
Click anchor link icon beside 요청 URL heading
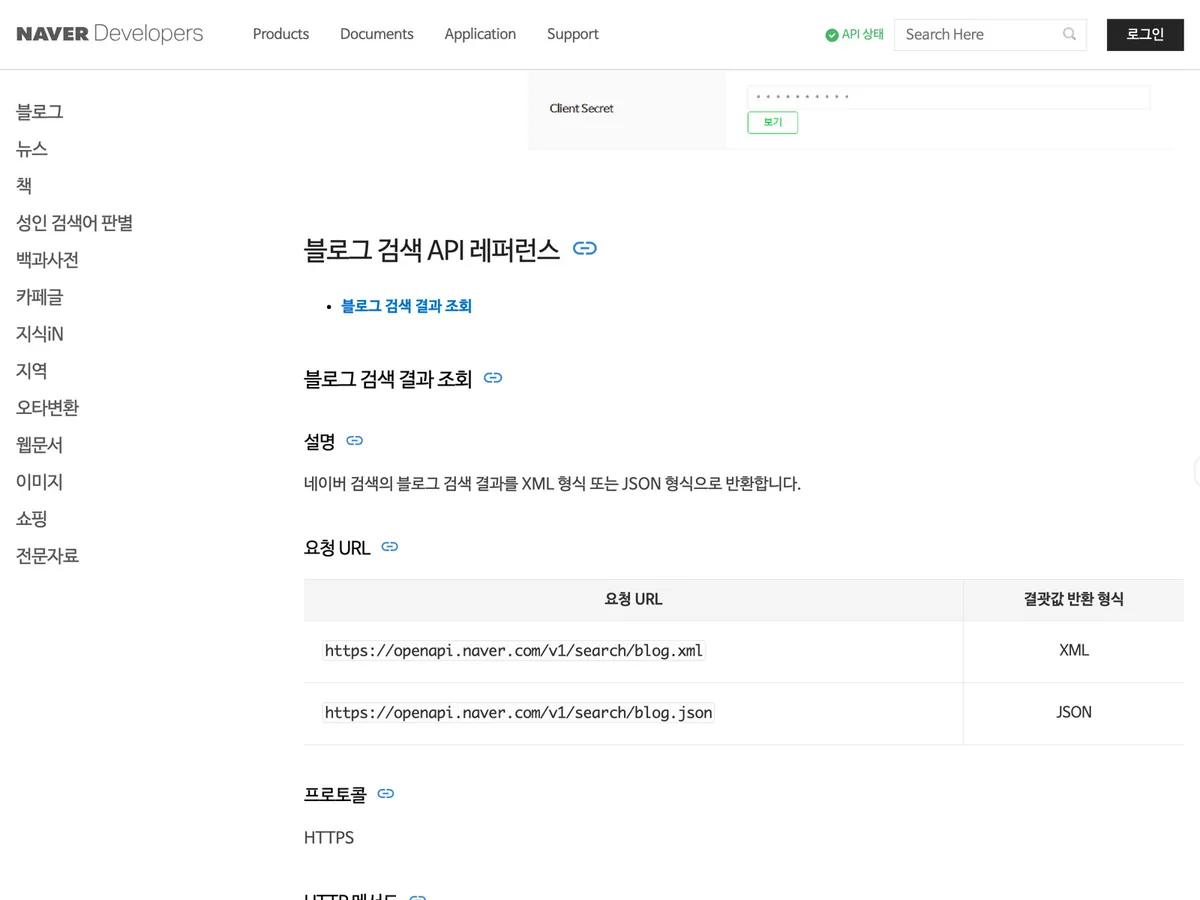click(390, 547)
